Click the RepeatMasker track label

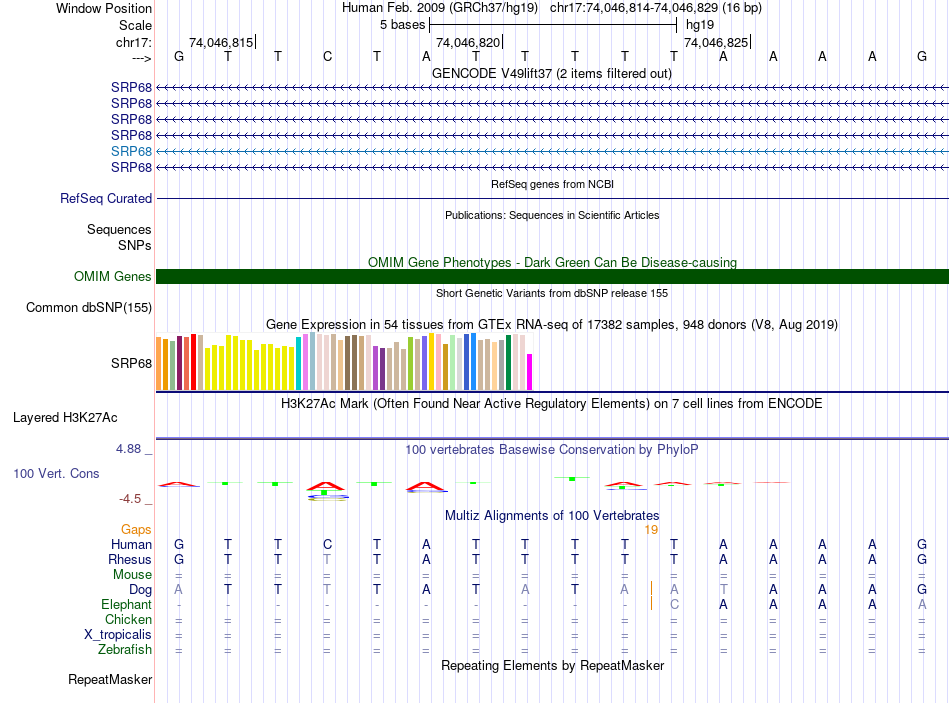[x=110, y=679]
